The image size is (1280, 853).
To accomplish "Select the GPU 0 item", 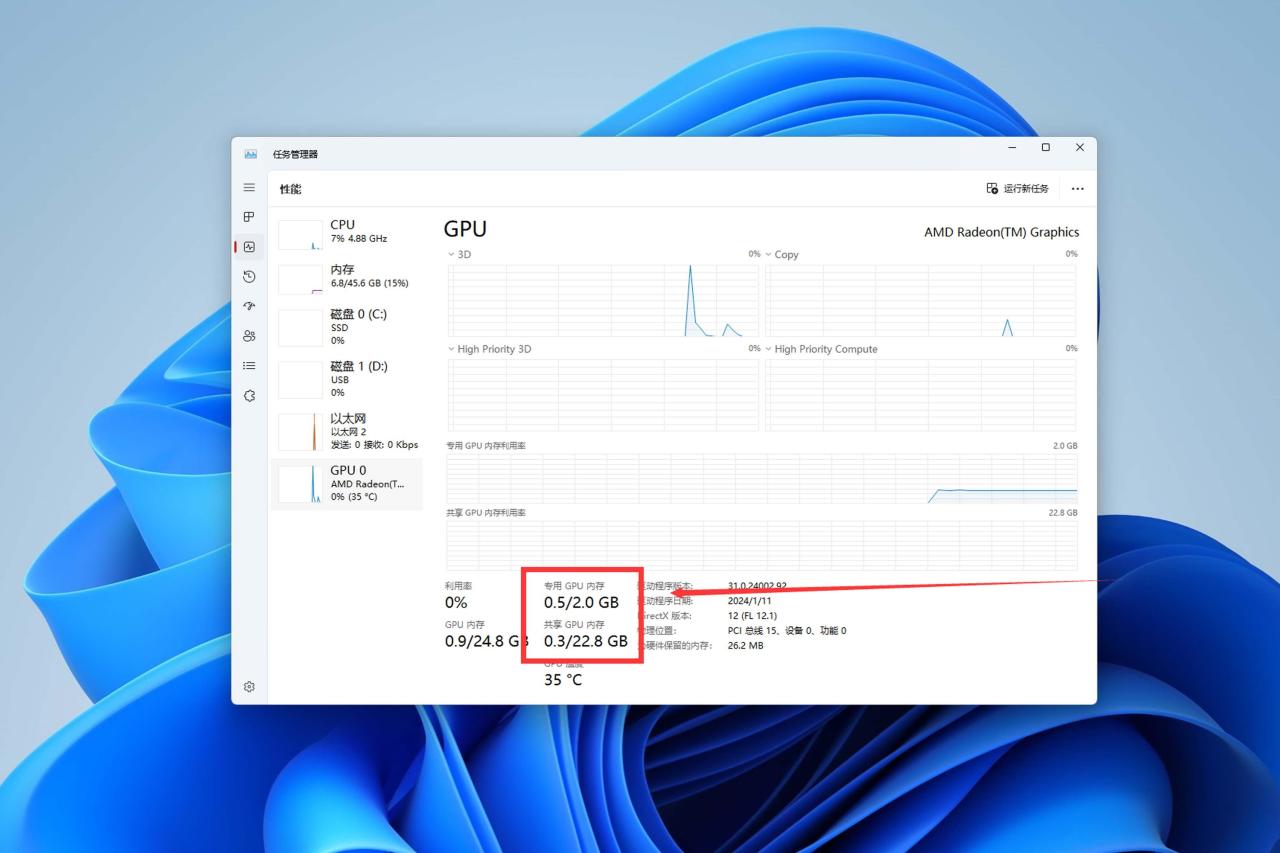I will pyautogui.click(x=347, y=483).
